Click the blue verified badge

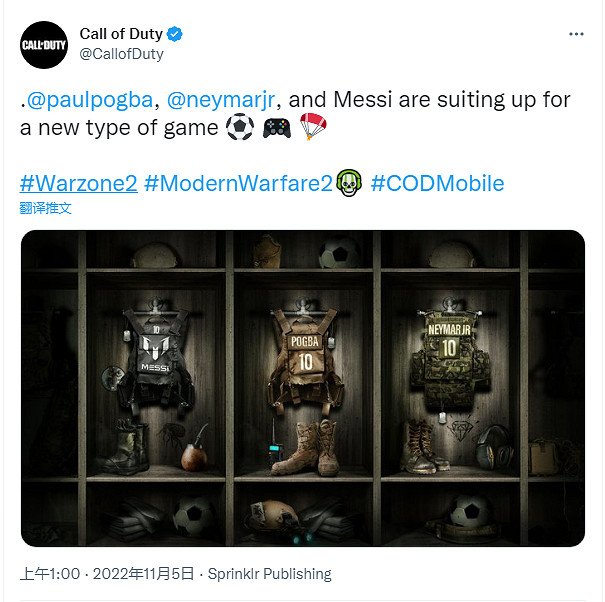[x=175, y=35]
